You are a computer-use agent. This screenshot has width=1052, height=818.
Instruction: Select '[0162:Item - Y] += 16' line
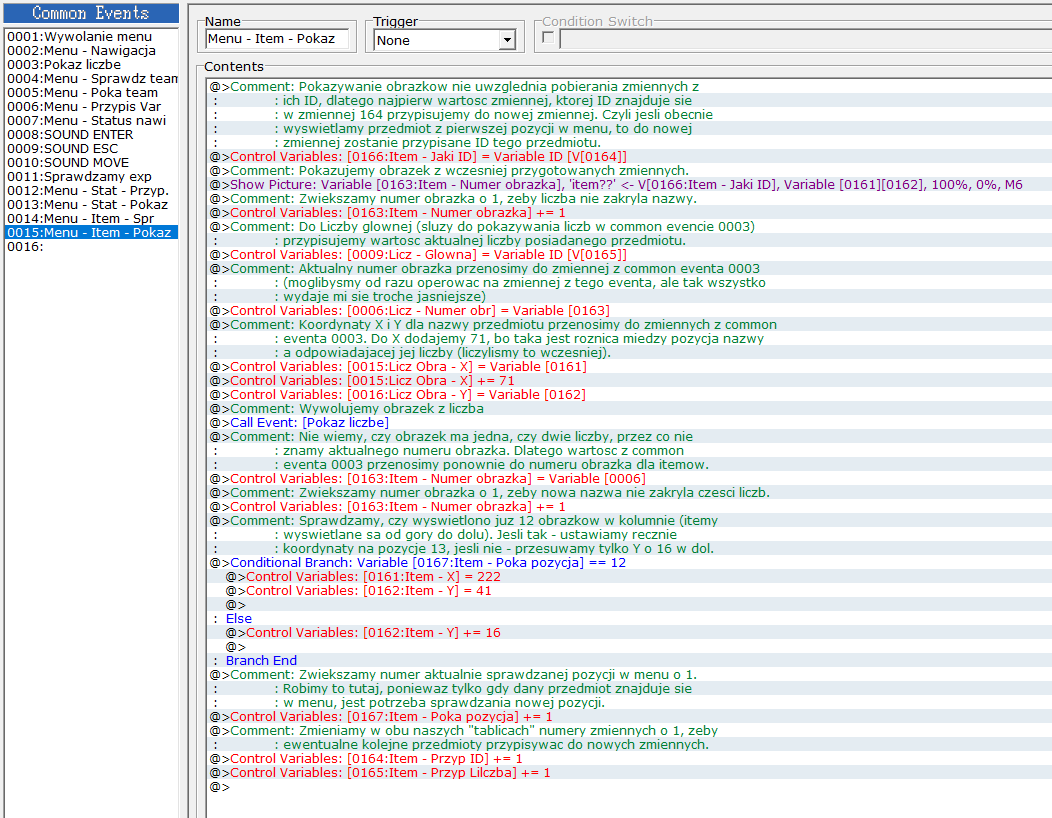(x=629, y=633)
